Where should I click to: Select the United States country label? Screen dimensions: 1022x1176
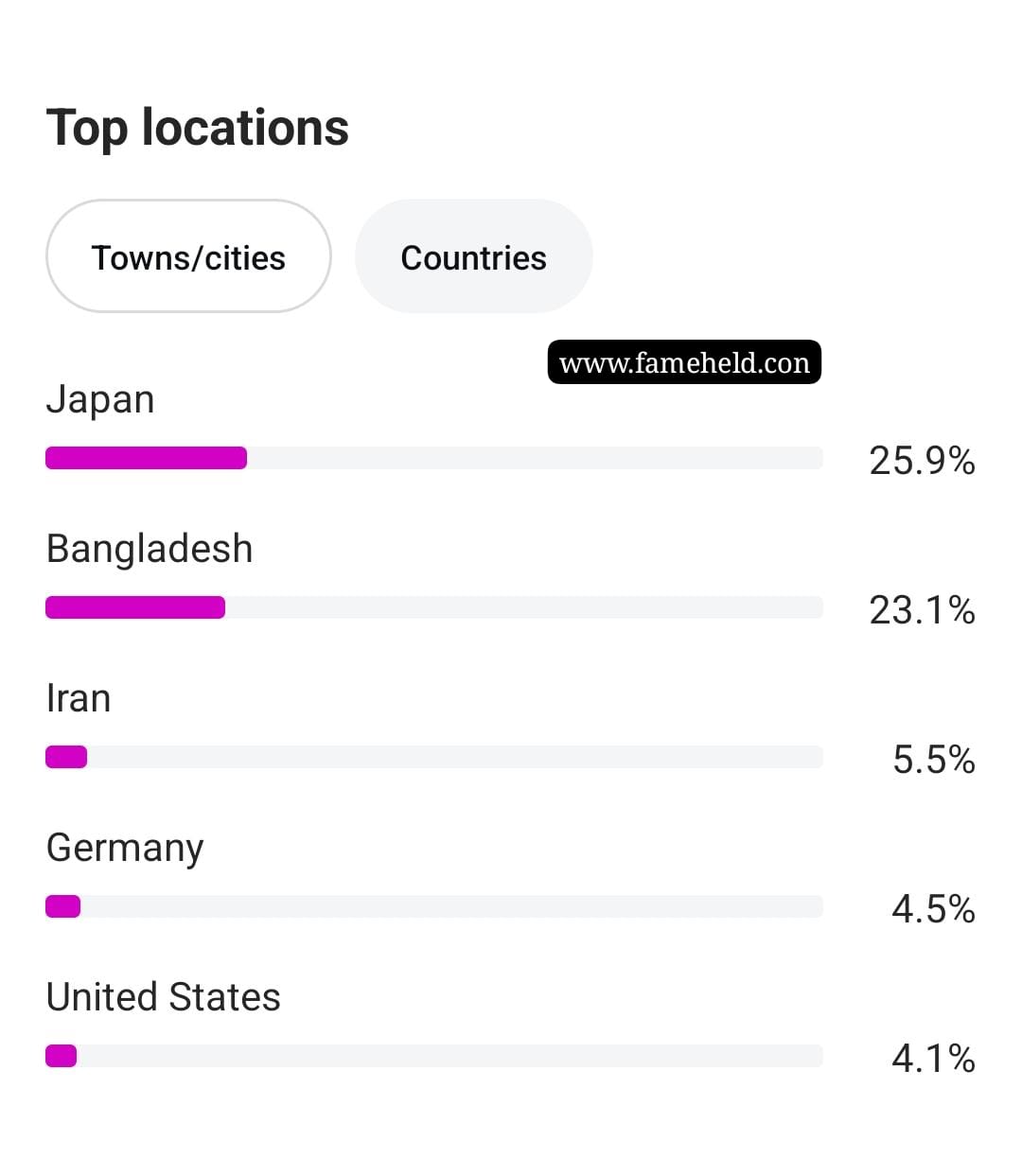click(164, 997)
